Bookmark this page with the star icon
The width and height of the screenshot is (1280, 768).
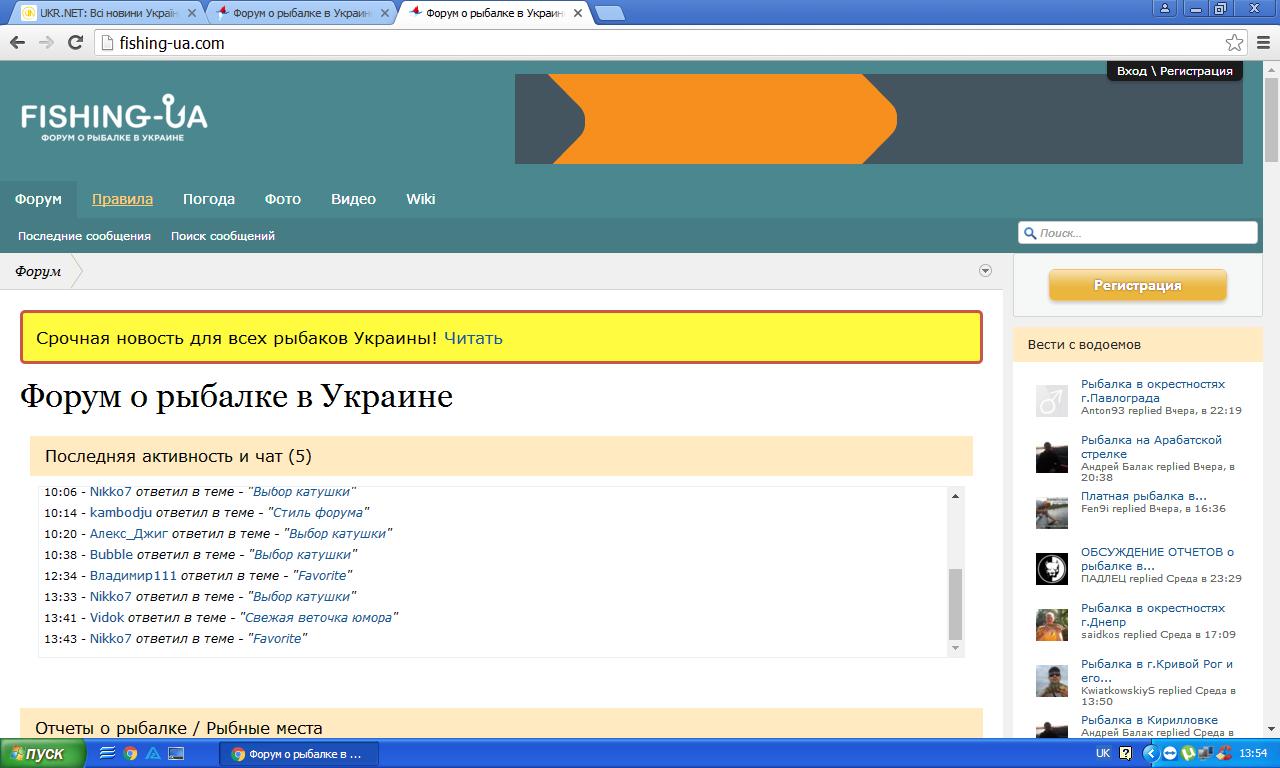(1234, 43)
